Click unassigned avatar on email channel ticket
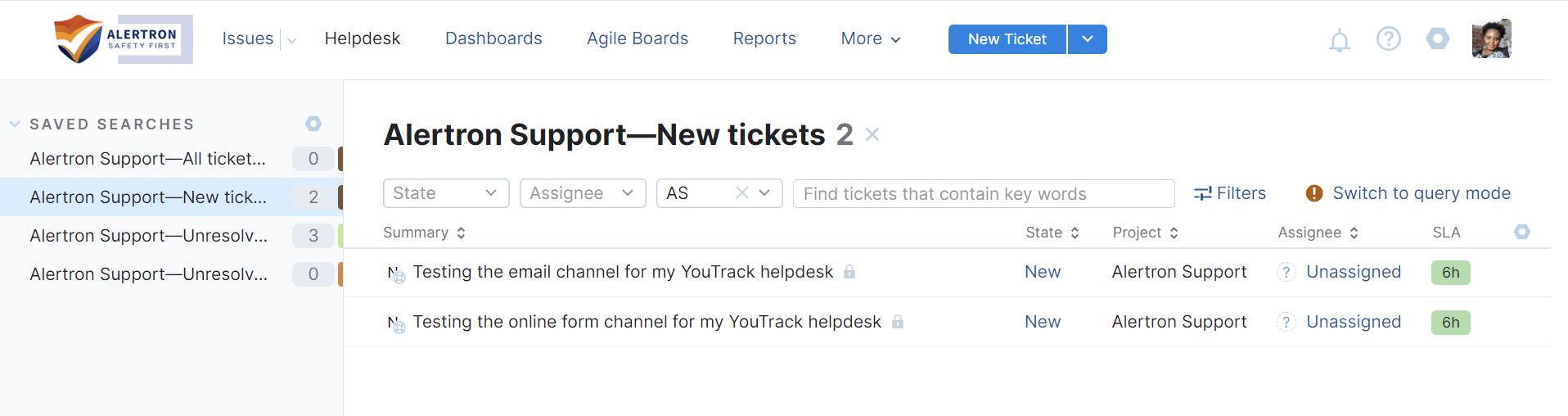This screenshot has height=416, width=1568. [x=1286, y=272]
